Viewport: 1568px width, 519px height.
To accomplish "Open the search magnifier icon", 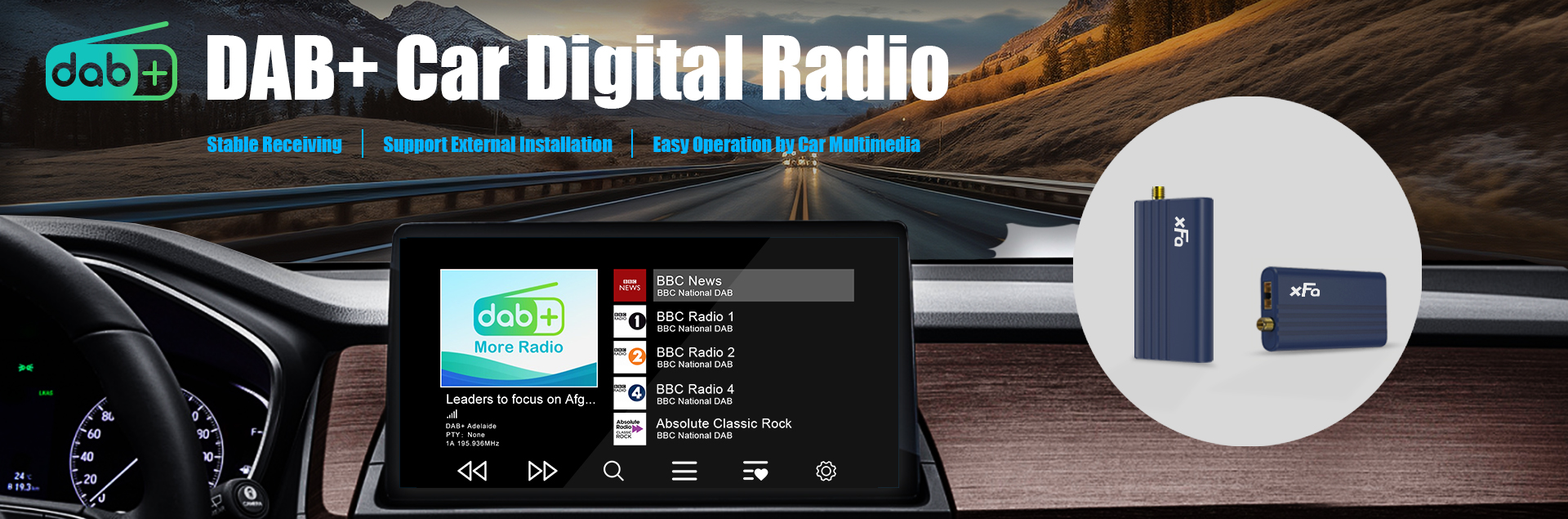I will coord(613,471).
